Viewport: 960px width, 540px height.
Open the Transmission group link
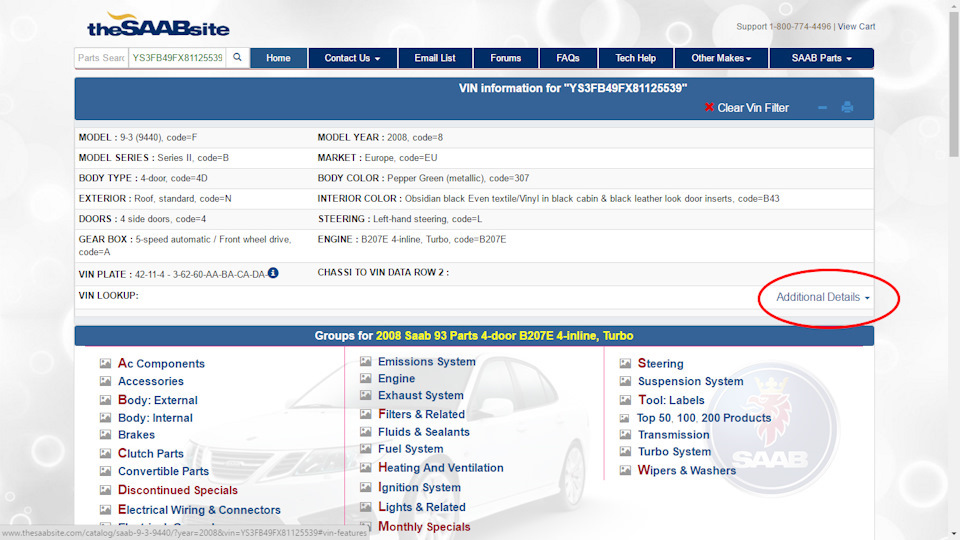click(673, 435)
